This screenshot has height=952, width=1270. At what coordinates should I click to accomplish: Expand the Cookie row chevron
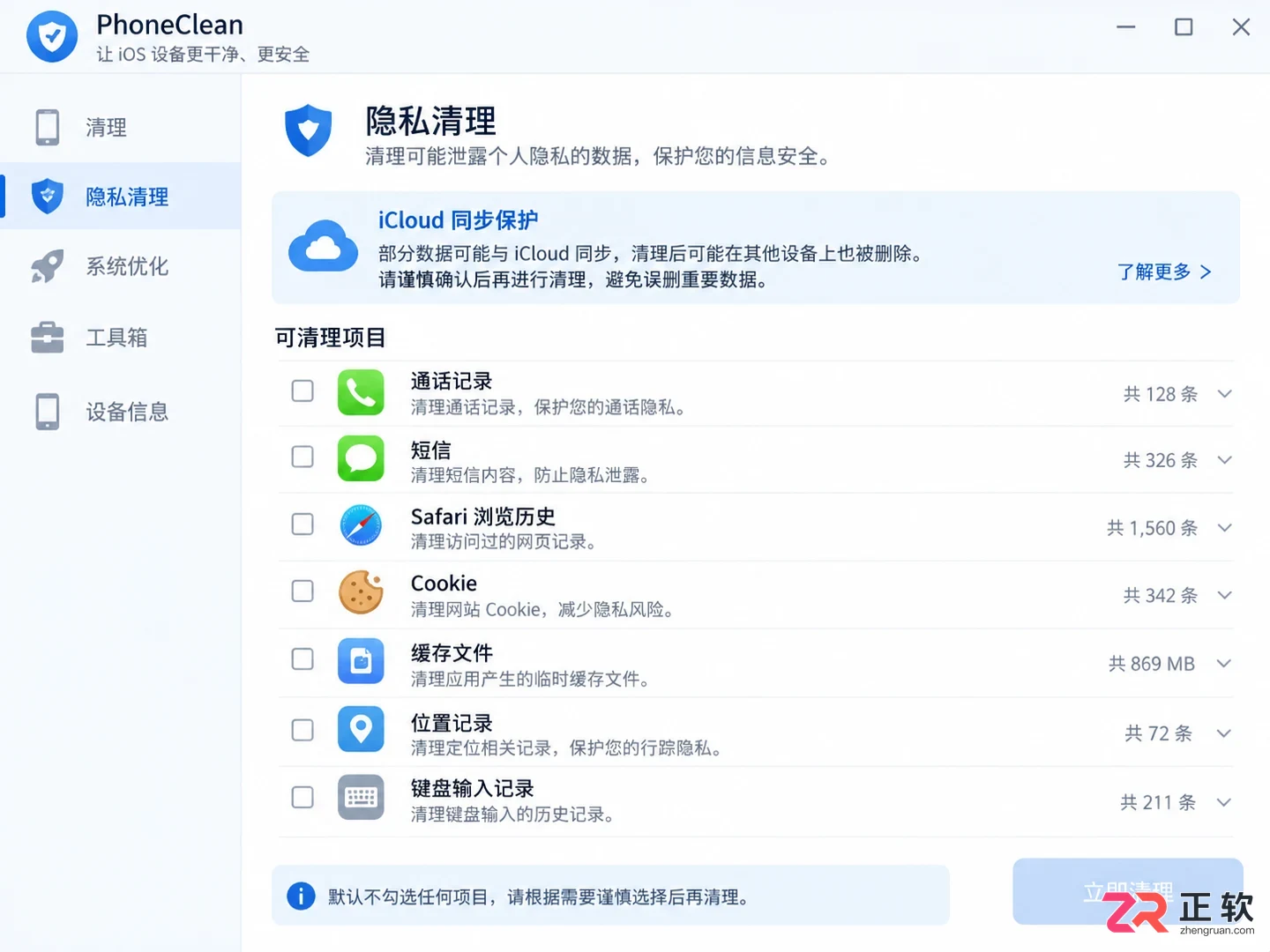pos(1224,596)
